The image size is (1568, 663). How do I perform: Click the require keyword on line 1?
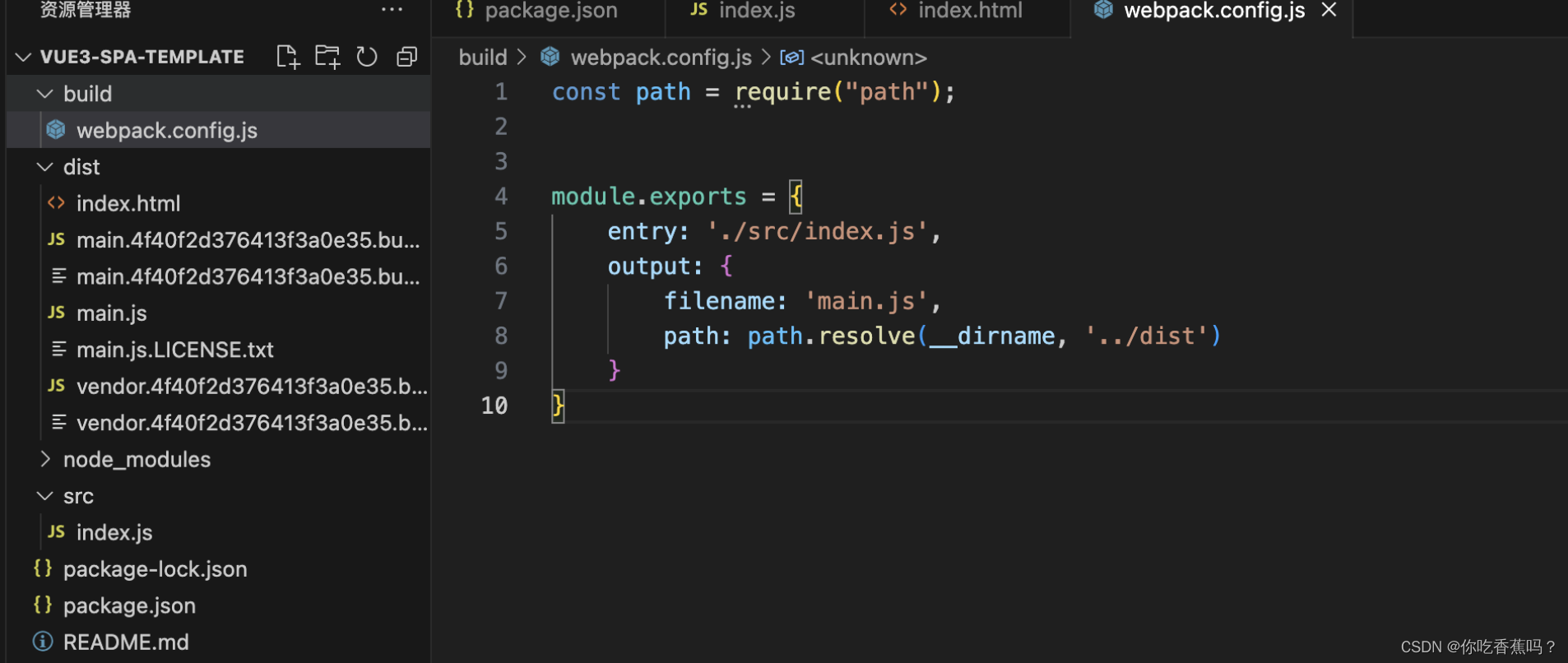point(782,92)
